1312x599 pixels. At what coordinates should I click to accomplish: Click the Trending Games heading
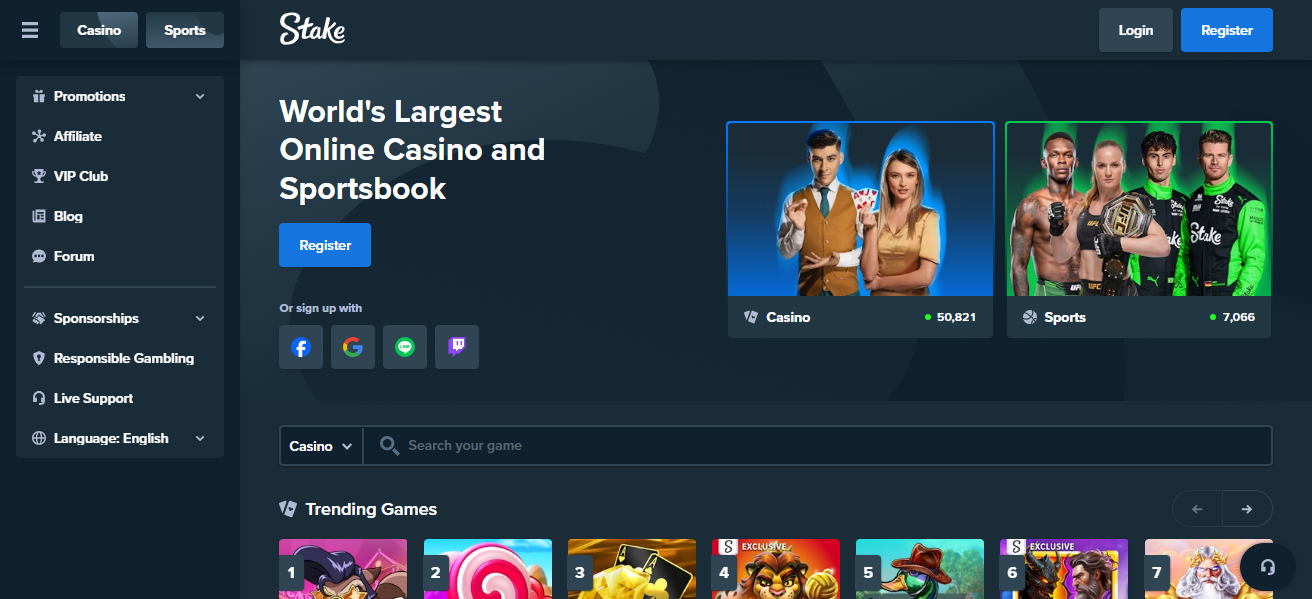(x=371, y=509)
